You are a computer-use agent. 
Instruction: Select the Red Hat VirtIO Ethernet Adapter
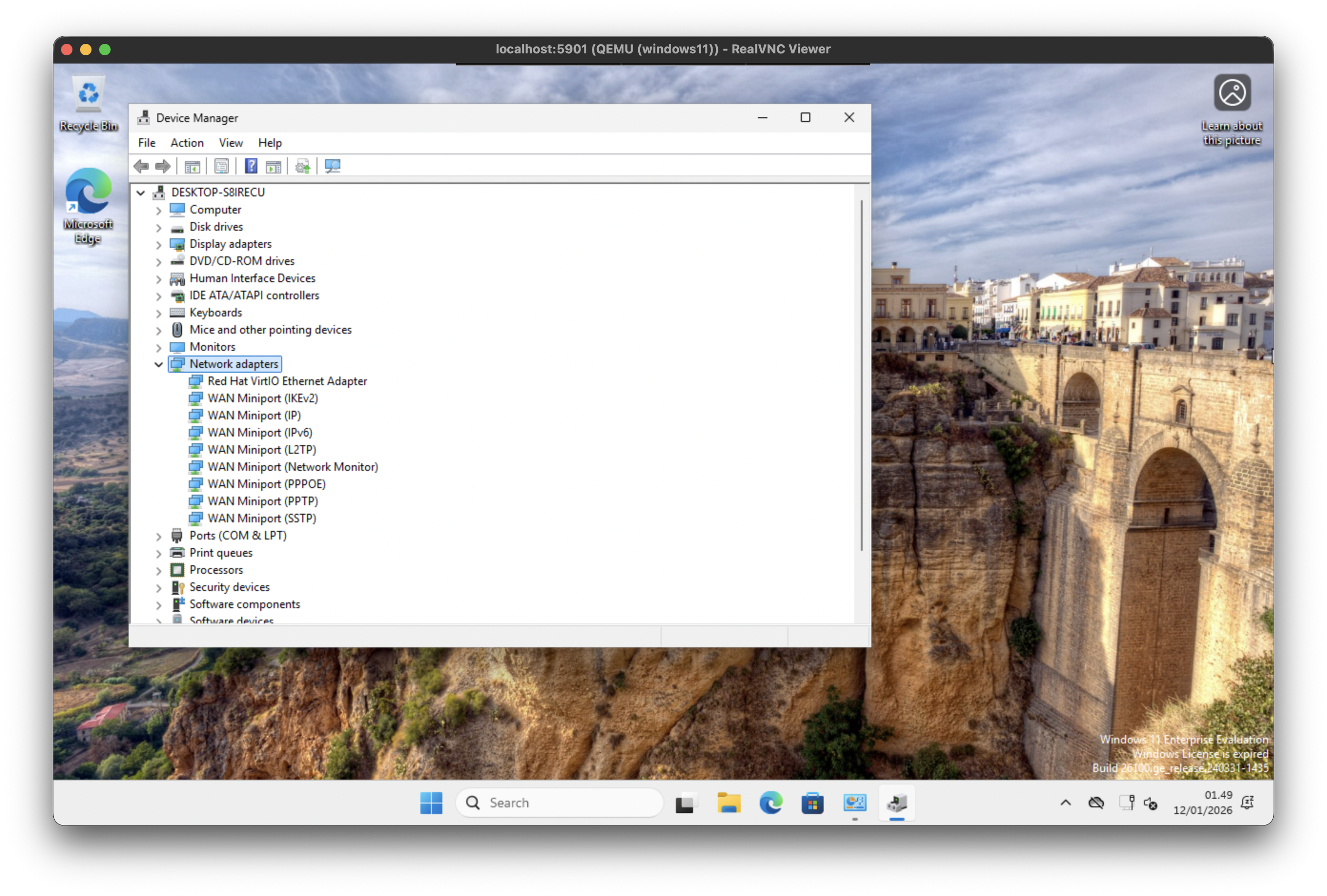point(286,381)
